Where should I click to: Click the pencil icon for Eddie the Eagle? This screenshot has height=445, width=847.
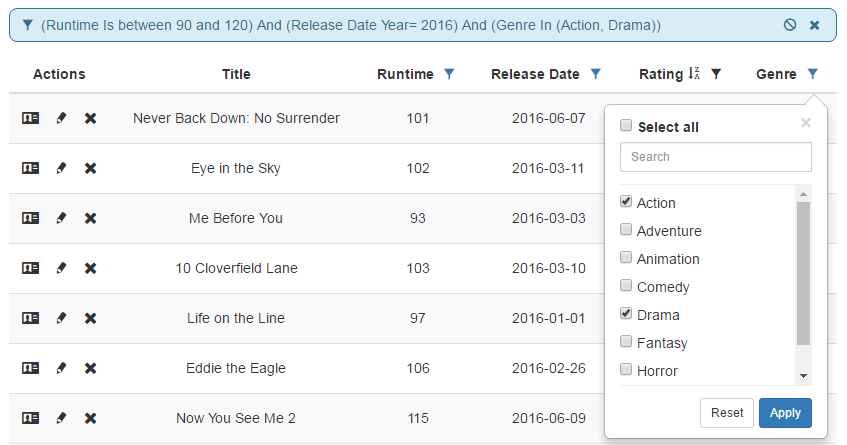pos(61,368)
